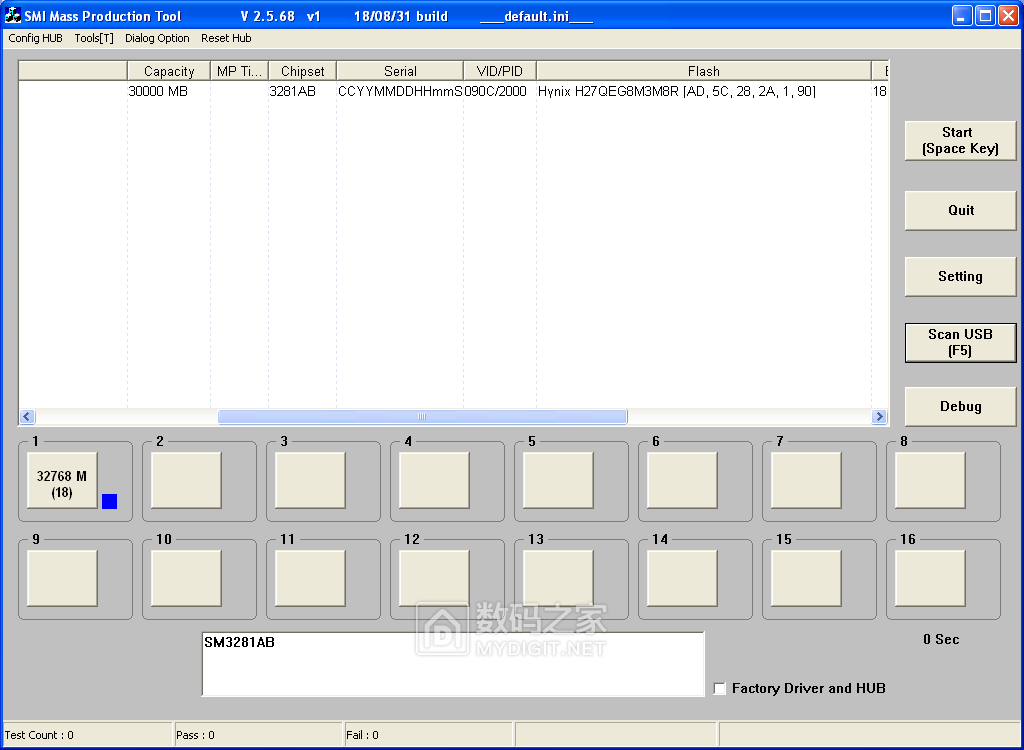
Task: Click the Pass : 0 status entry
Action: click(x=258, y=735)
